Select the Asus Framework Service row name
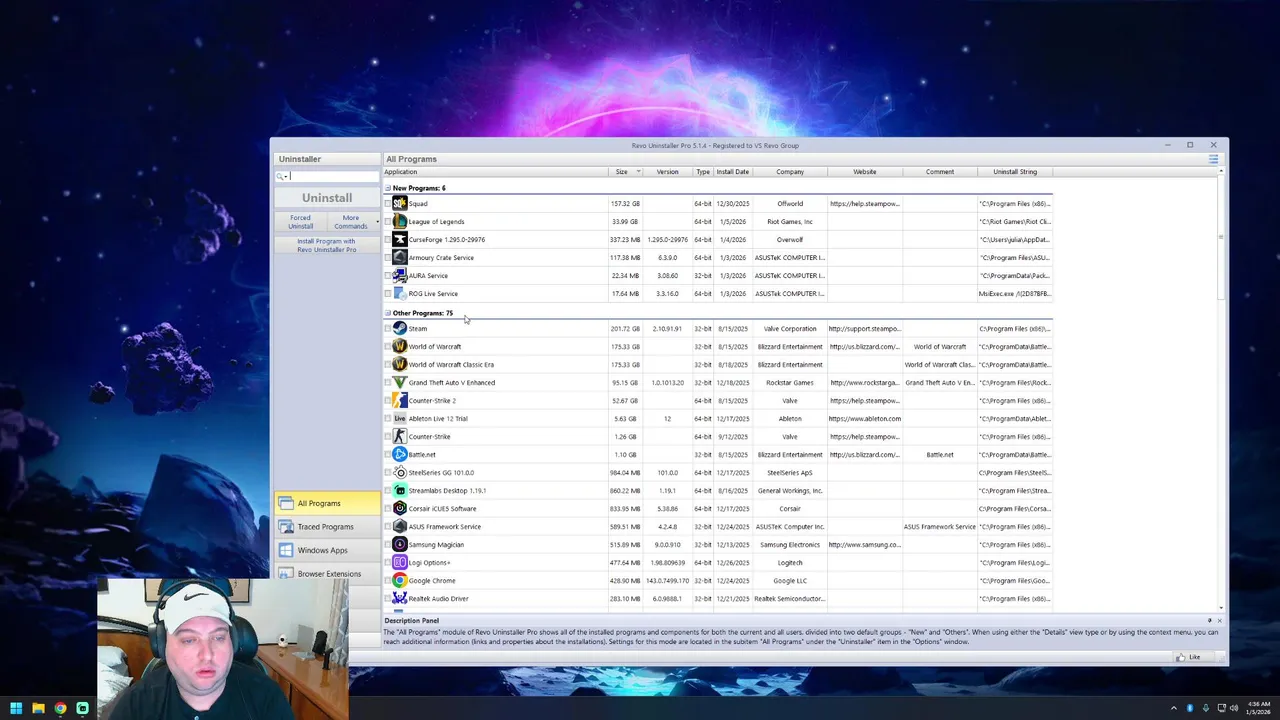The width and height of the screenshot is (1280, 720). point(444,527)
